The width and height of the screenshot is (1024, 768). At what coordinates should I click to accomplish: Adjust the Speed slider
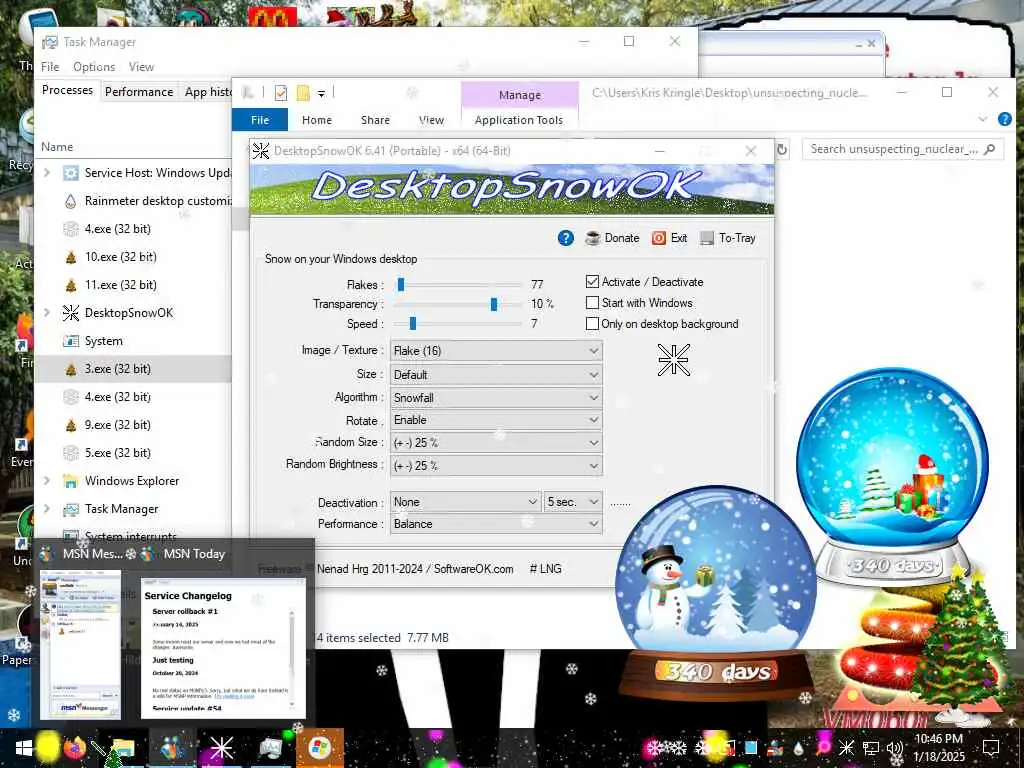pyautogui.click(x=412, y=323)
